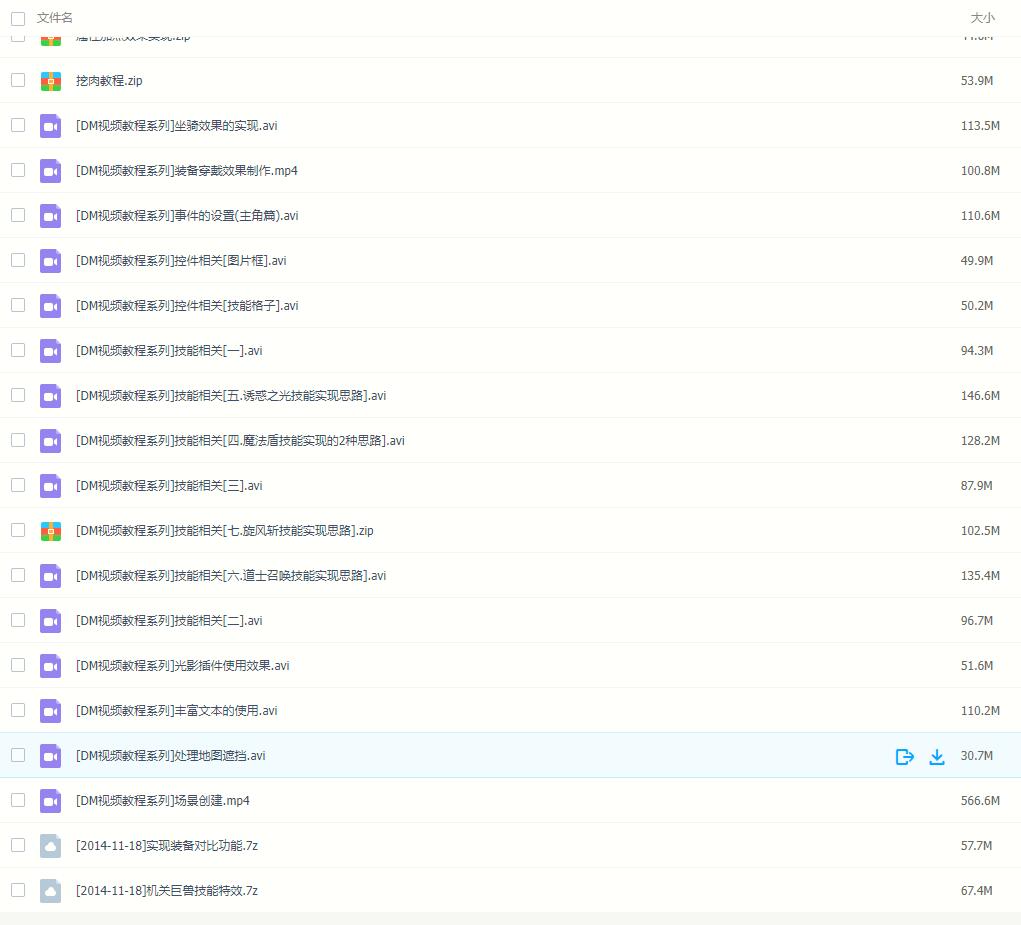The image size is (1021, 925).
Task: Open 技能相关[五.诱惑之光技能实现思路].avi
Action: click(x=231, y=395)
